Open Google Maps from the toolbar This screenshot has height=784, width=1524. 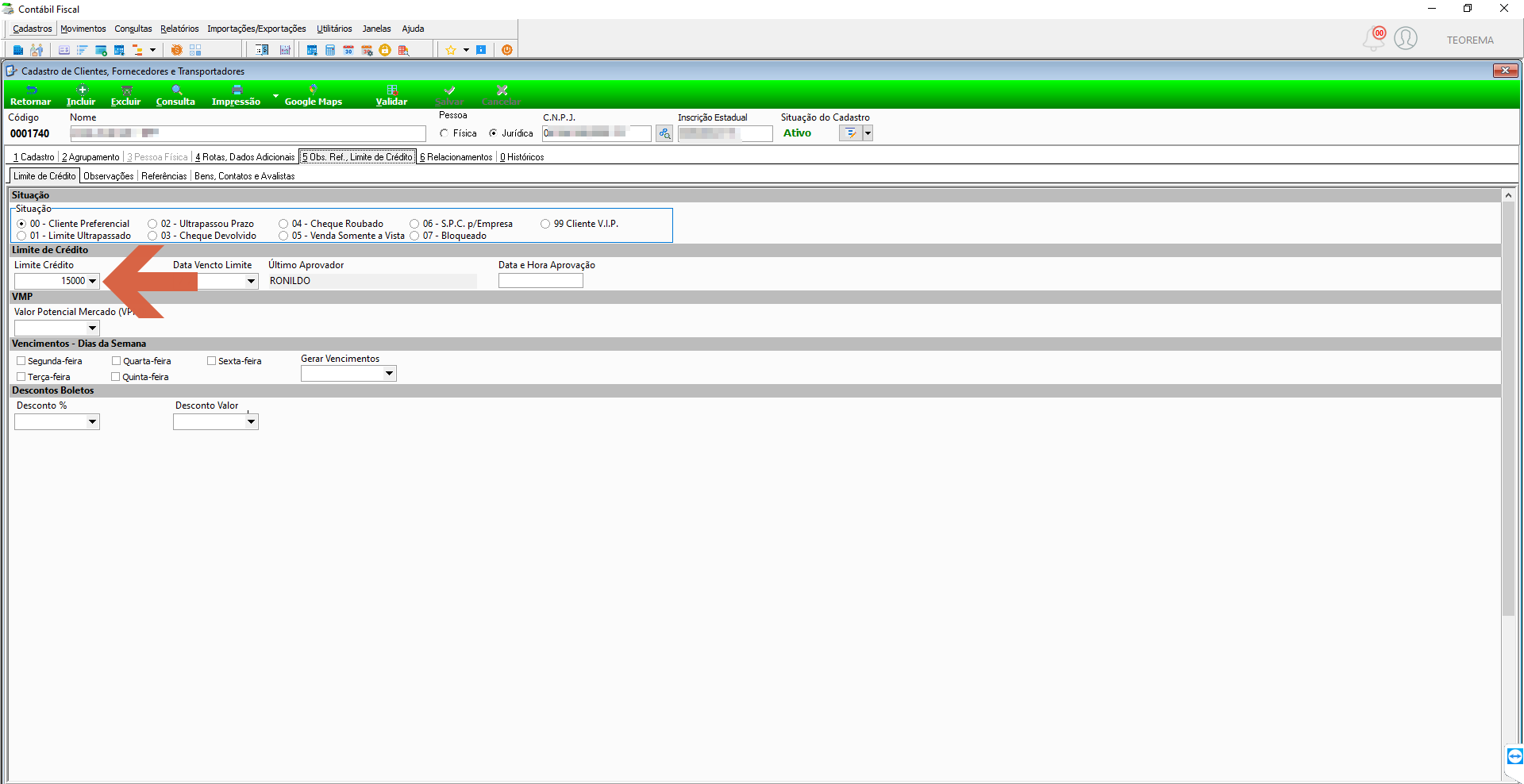tap(314, 95)
